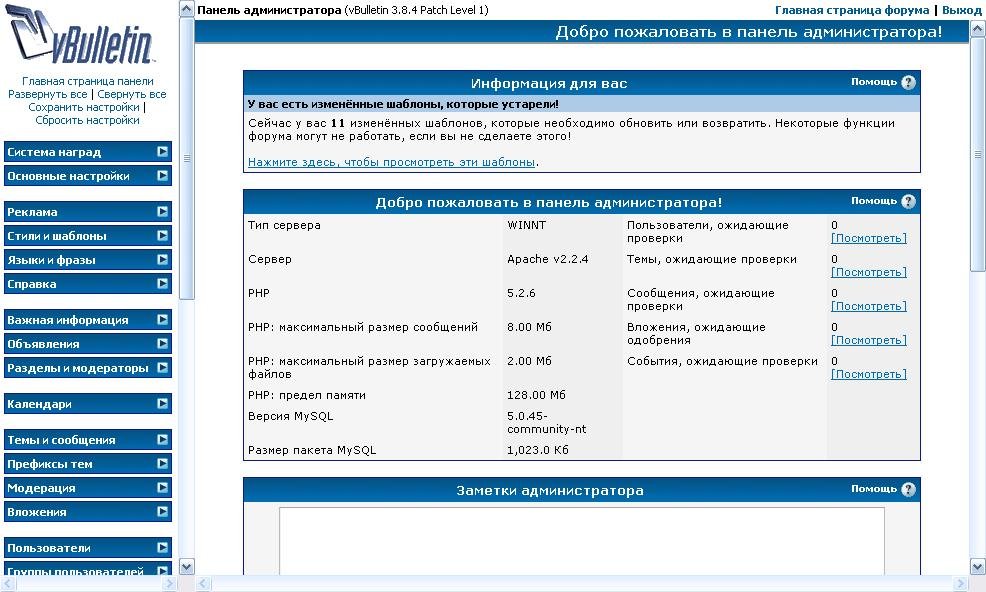Expand the Темы и сообщения section arrow
986x592 pixels.
coord(162,440)
